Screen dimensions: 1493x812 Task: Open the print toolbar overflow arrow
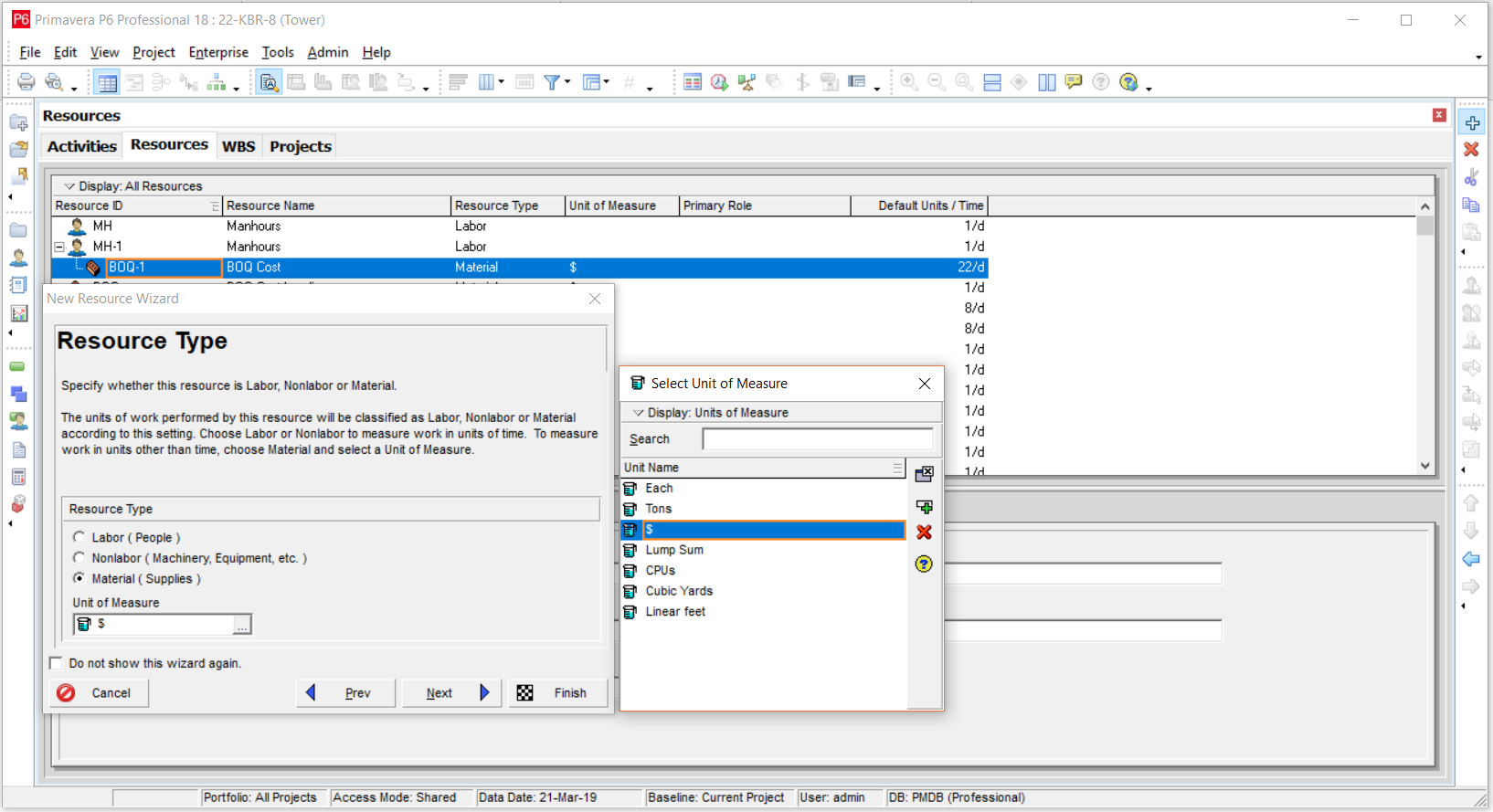pyautogui.click(x=74, y=89)
